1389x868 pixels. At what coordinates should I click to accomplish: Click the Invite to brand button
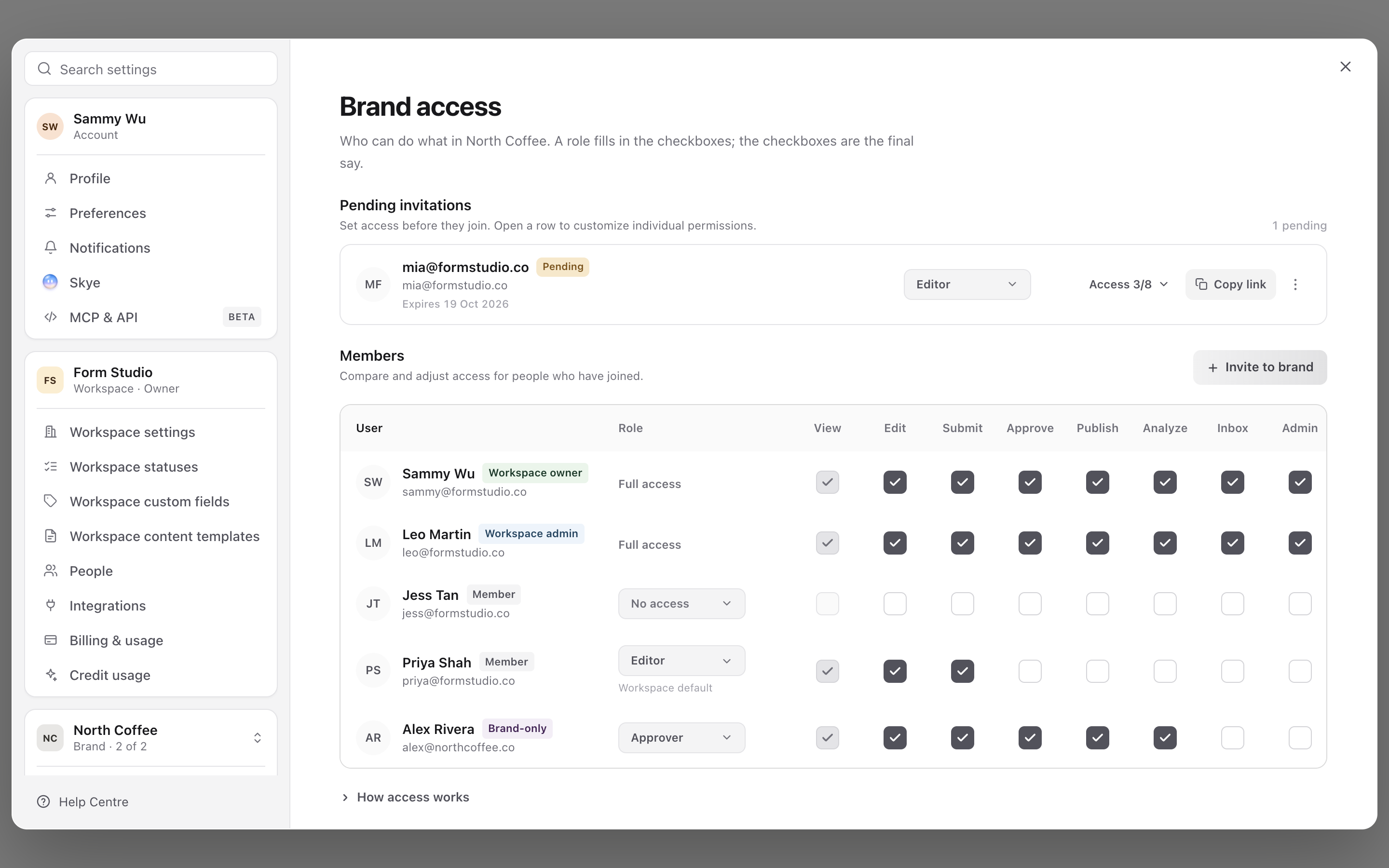click(1260, 367)
